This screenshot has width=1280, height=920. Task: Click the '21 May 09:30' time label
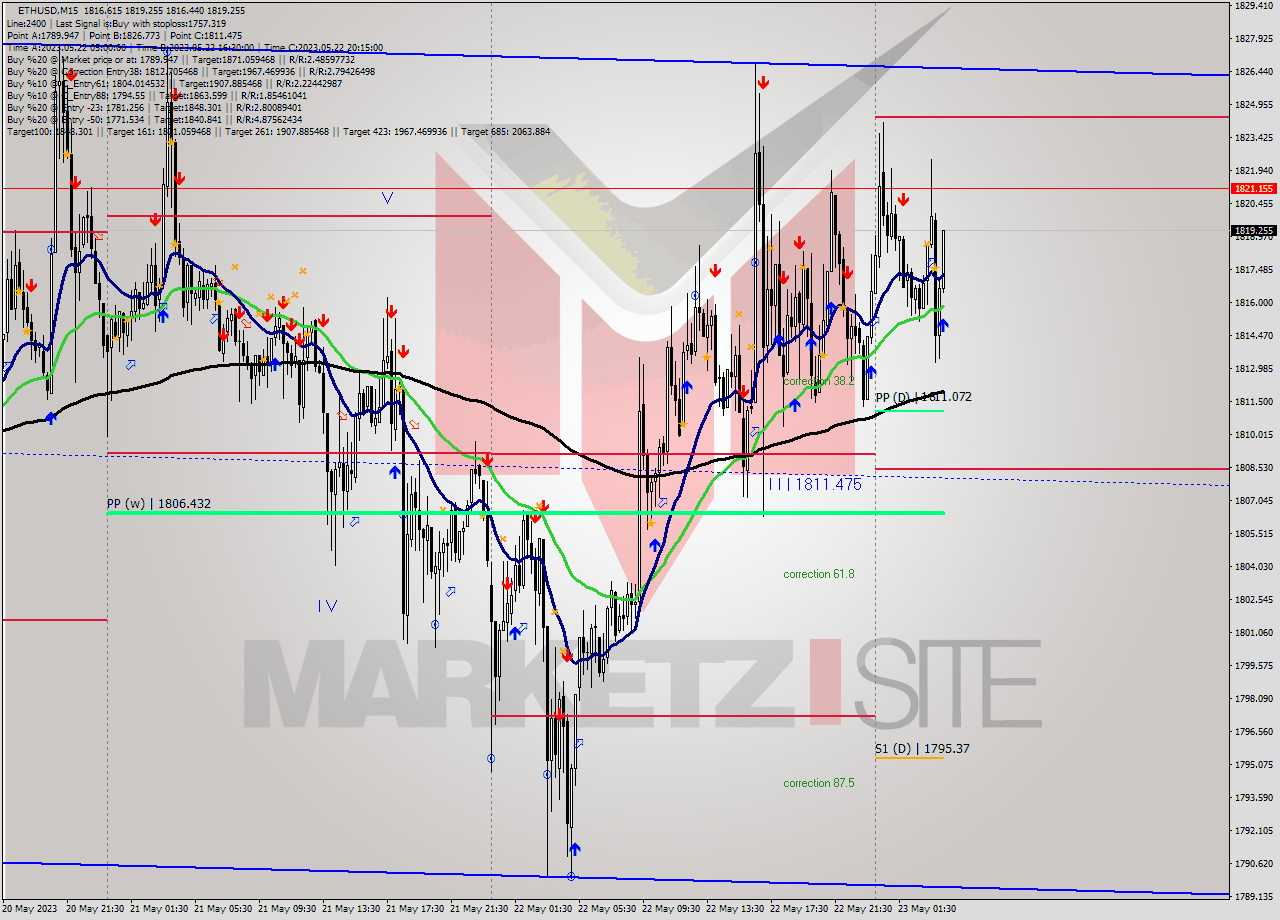[287, 909]
